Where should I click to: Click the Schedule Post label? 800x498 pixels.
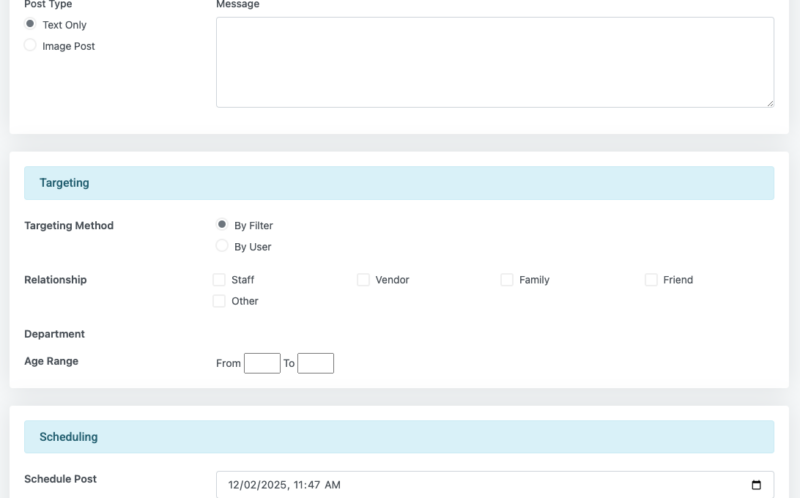click(61, 479)
